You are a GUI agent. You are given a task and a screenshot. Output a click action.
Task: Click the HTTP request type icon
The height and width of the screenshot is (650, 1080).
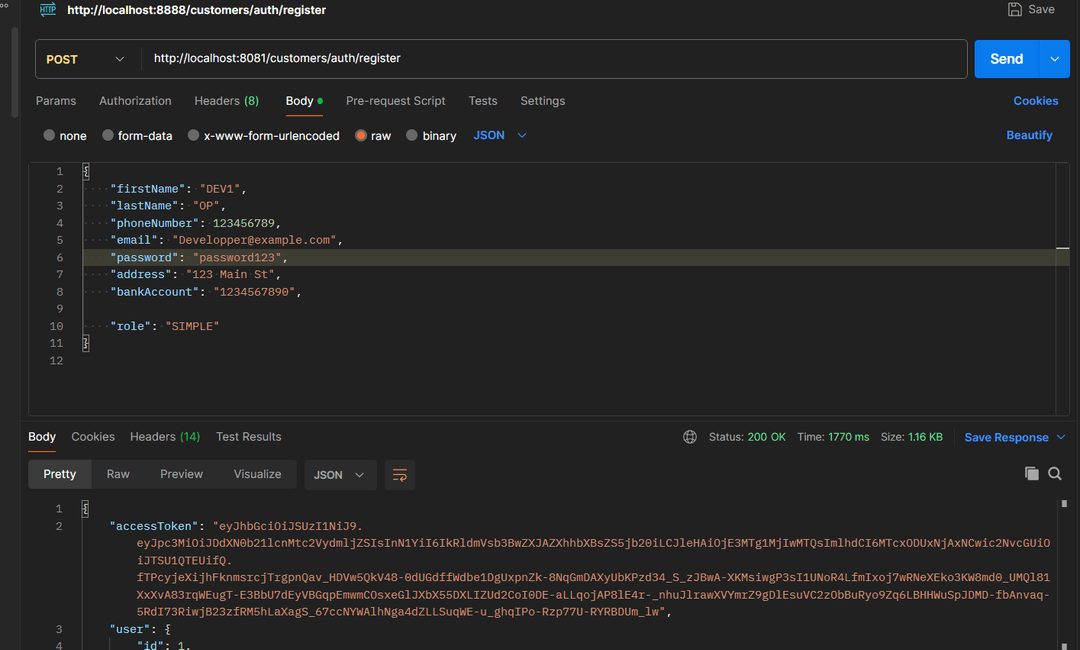pyautogui.click(x=47, y=10)
